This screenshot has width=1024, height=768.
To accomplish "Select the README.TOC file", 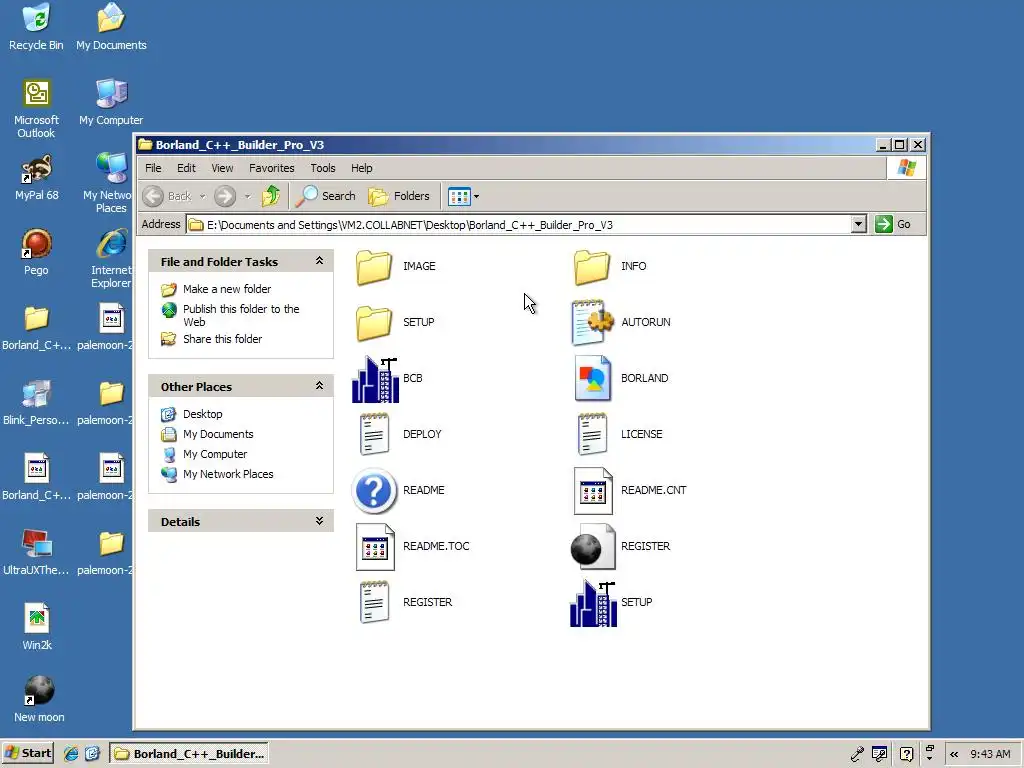I will [375, 547].
